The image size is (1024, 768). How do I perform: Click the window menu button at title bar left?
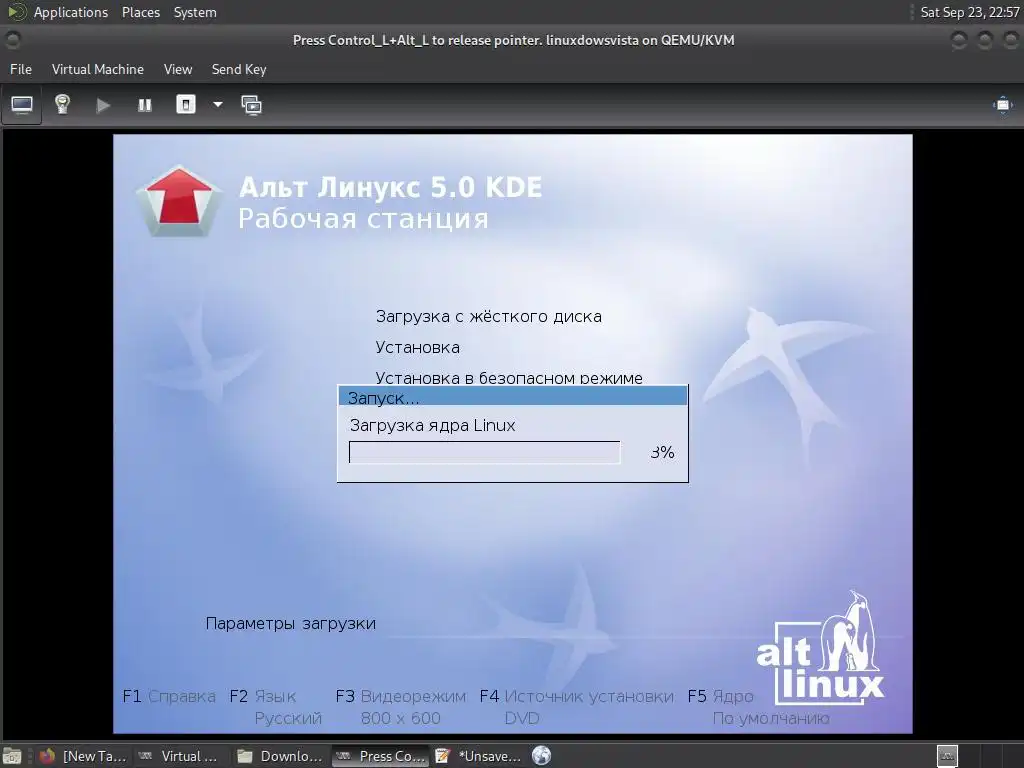(x=12, y=40)
